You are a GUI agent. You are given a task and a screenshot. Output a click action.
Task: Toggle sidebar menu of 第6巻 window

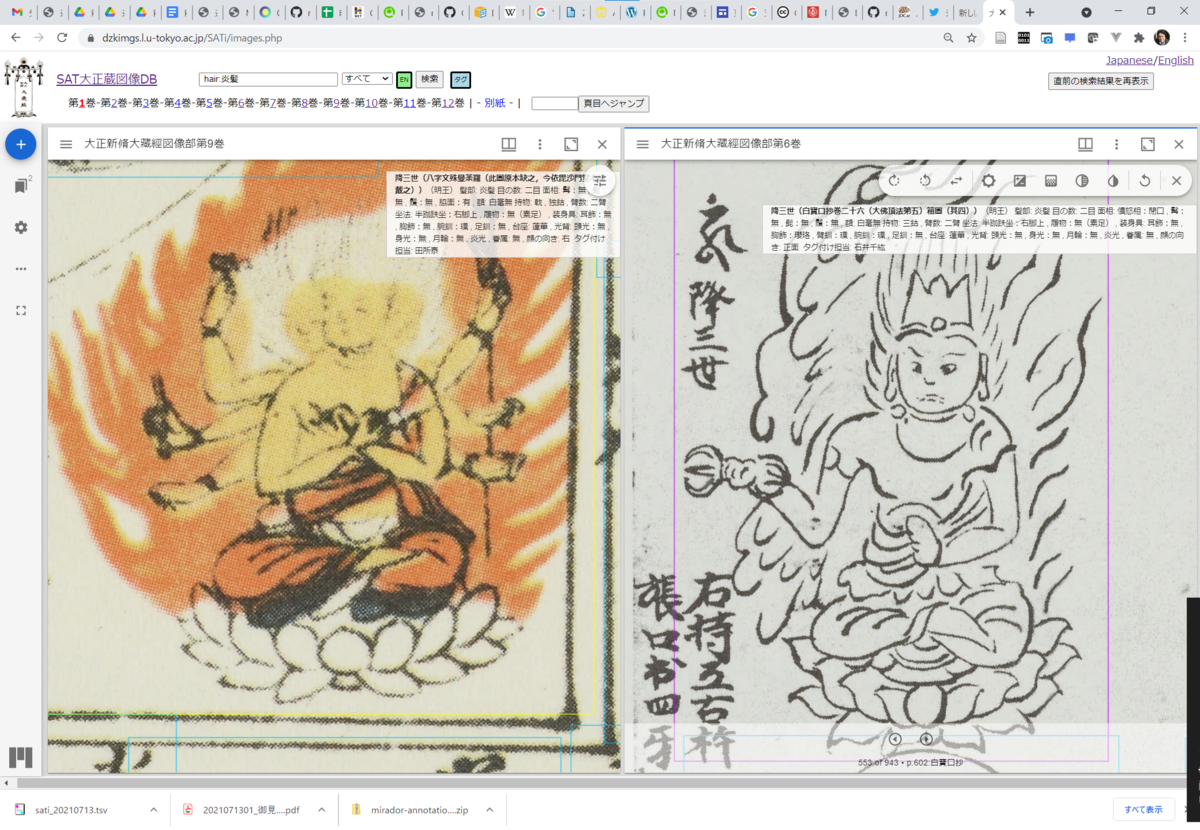pyautogui.click(x=643, y=144)
